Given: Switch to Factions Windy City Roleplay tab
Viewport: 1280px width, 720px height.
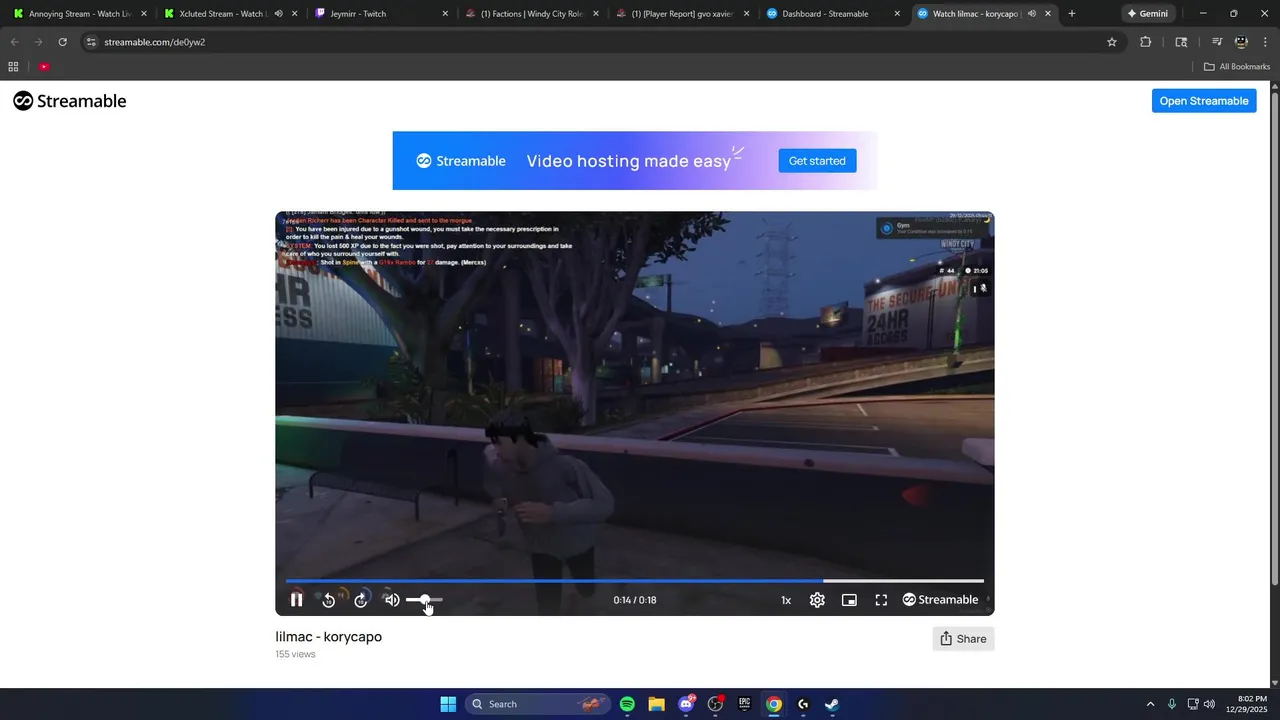Looking at the screenshot, I should 530,14.
